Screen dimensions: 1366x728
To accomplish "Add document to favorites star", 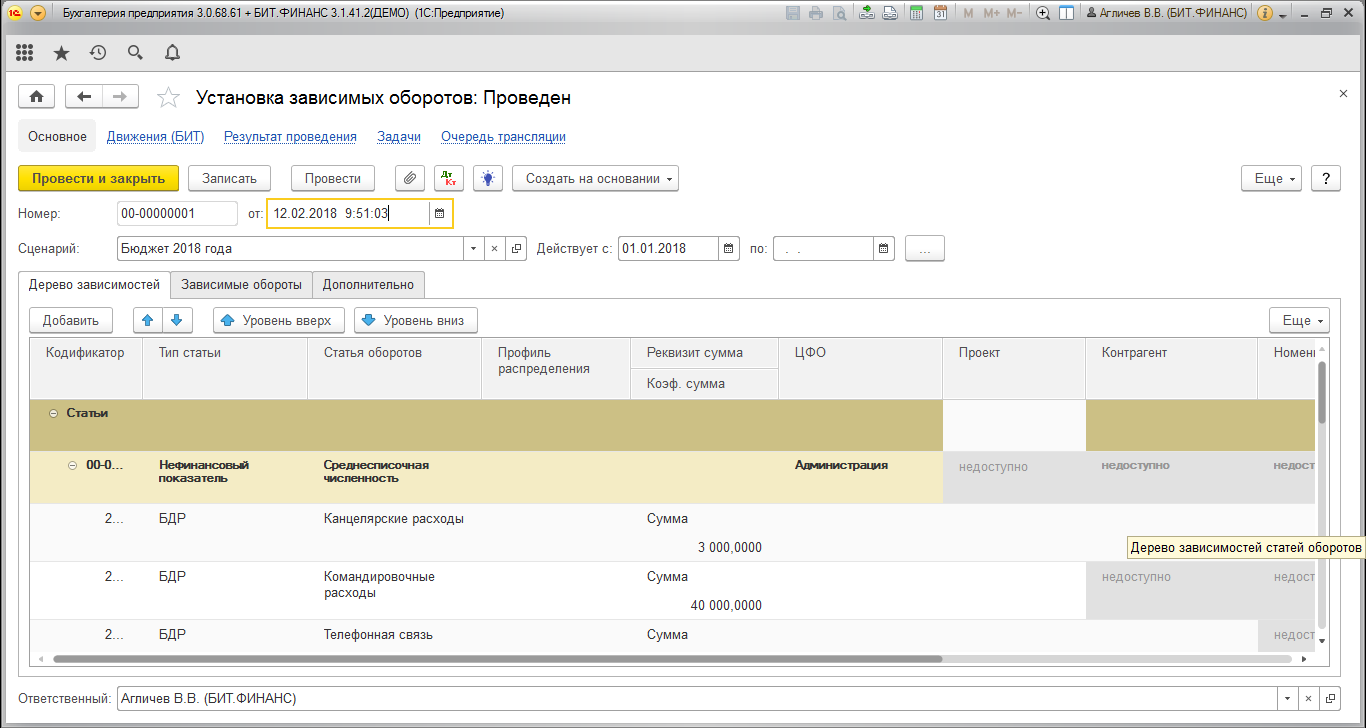I will coord(169,97).
